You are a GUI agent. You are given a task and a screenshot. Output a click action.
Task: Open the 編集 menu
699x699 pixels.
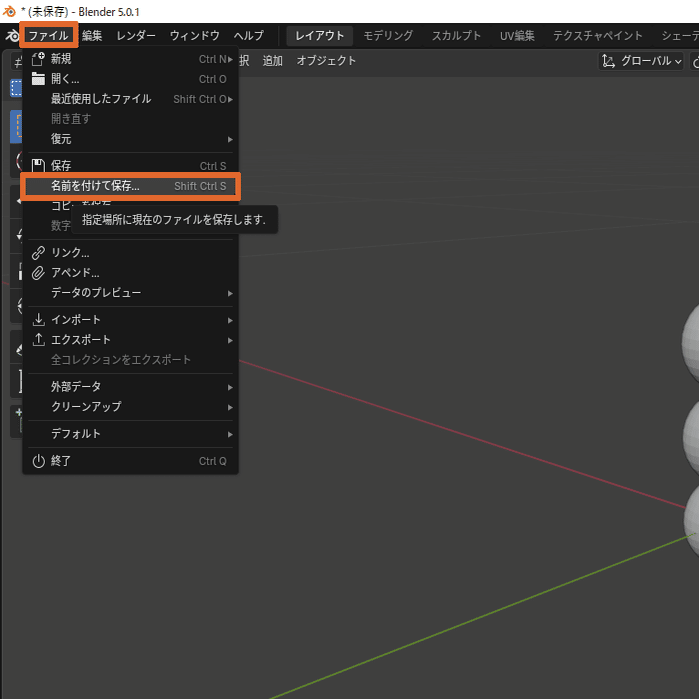92,35
